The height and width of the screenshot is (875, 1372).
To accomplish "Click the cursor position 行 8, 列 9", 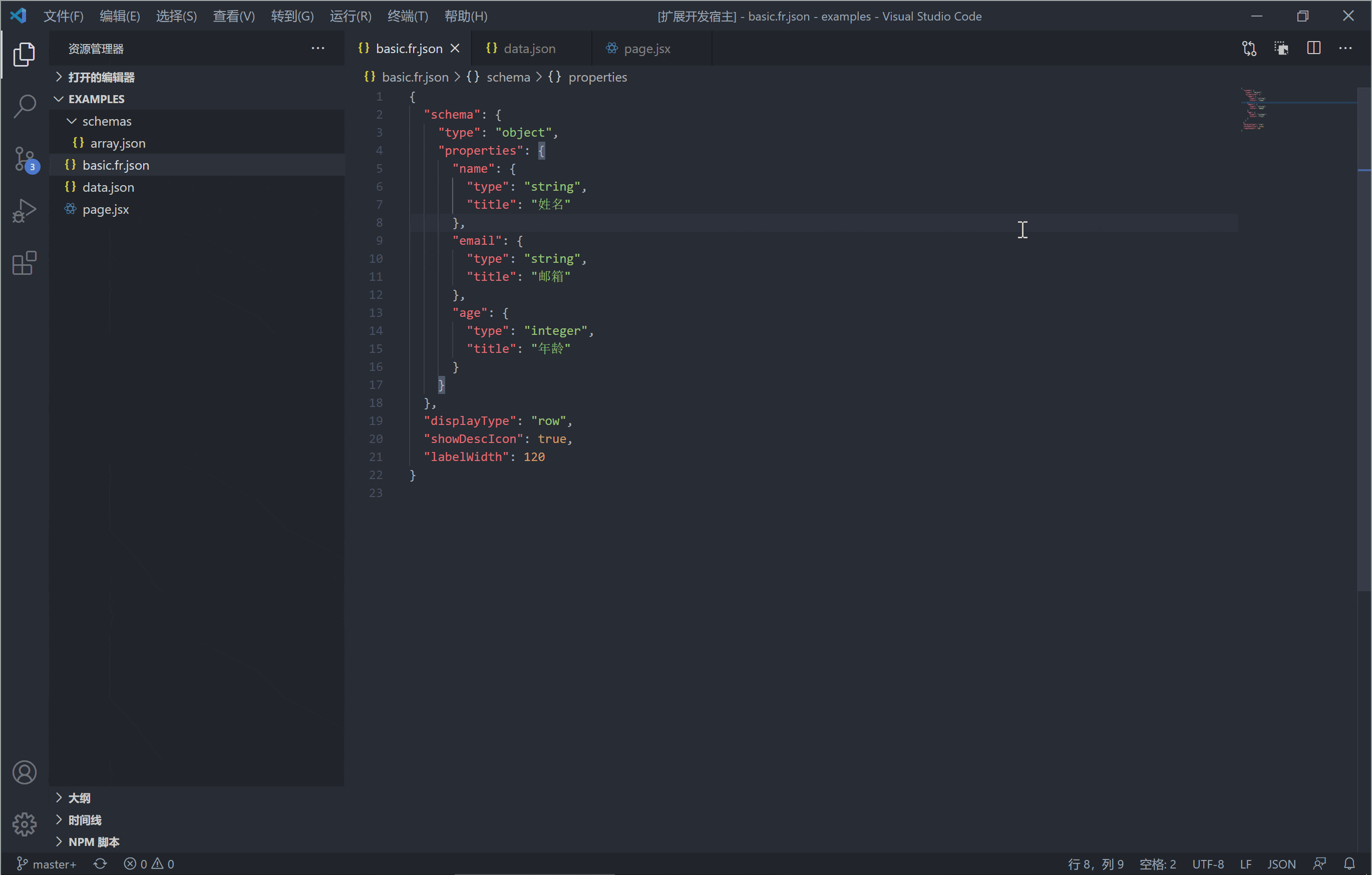I will pyautogui.click(x=1095, y=863).
